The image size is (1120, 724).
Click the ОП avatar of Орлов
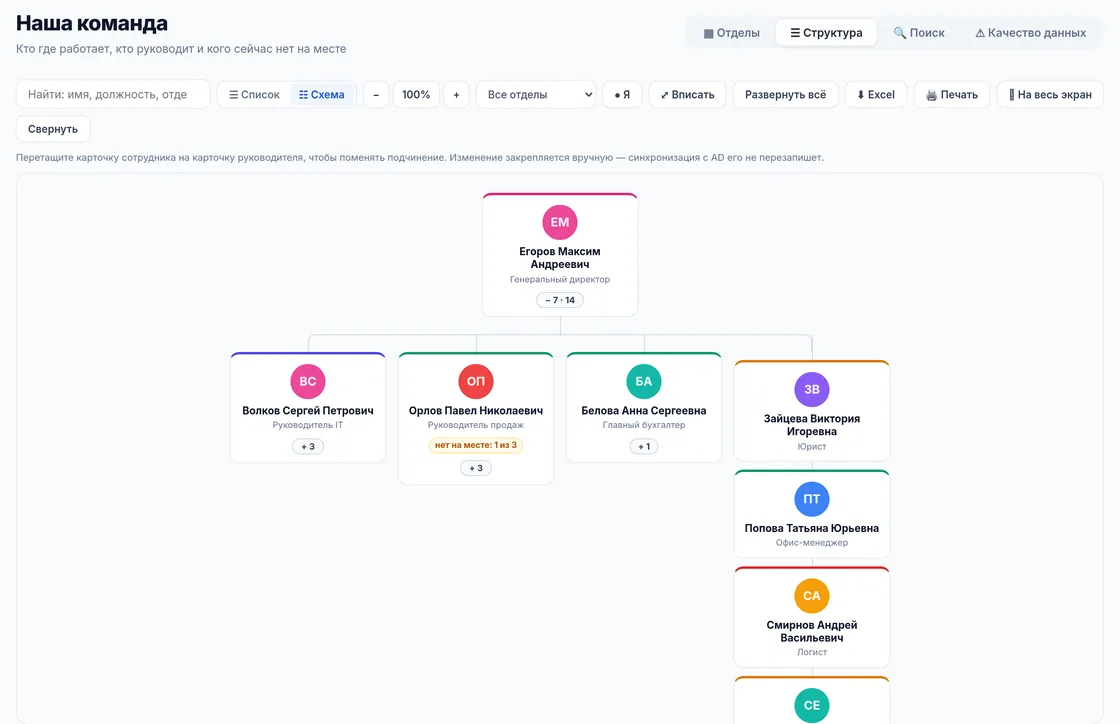click(x=476, y=381)
